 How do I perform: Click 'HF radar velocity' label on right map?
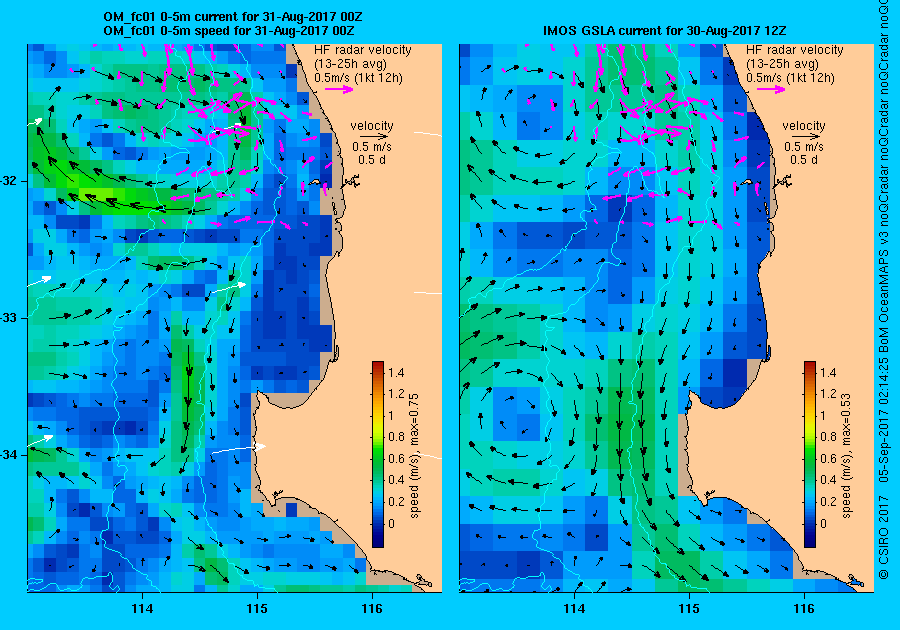[x=795, y=50]
